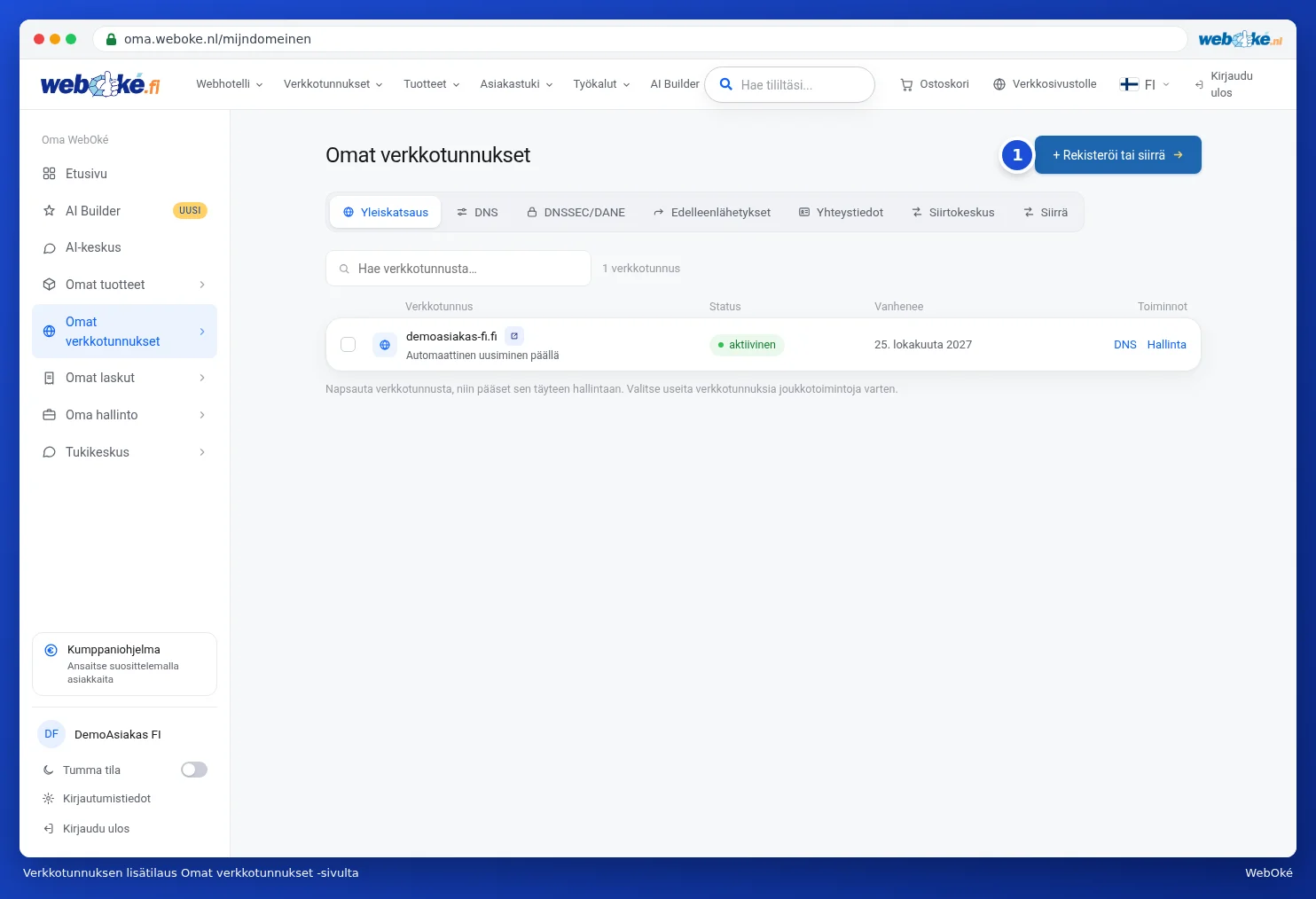
Task: Expand the Verkkotunnukset top menu
Action: pos(333,84)
